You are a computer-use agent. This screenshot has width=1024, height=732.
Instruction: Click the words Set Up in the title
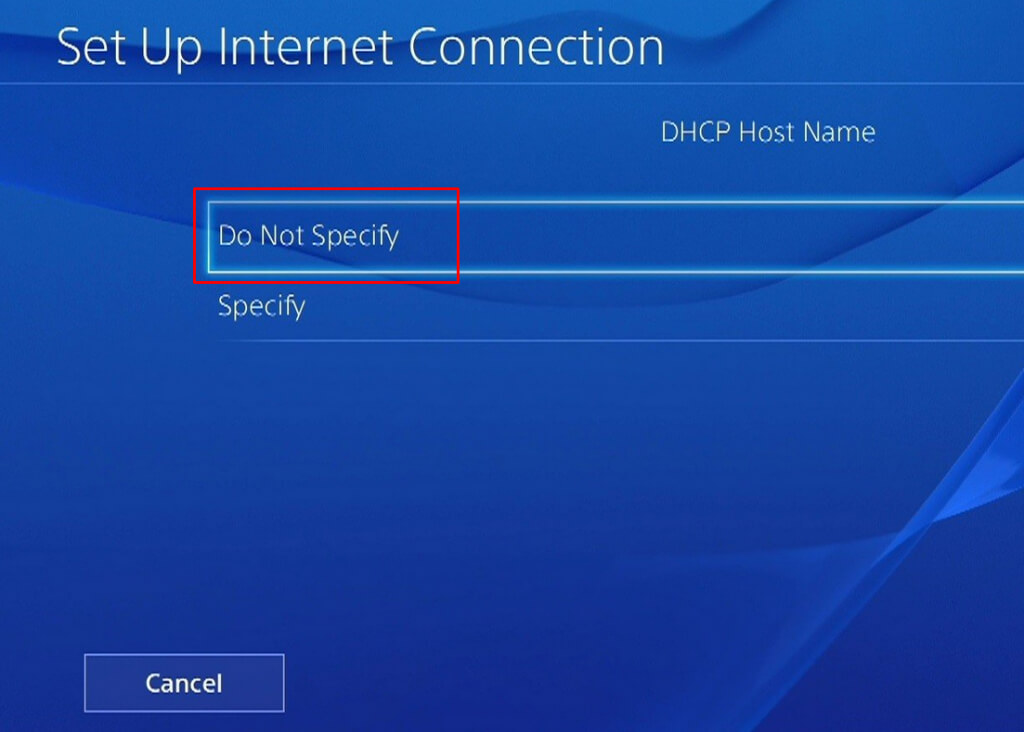pyautogui.click(x=129, y=48)
